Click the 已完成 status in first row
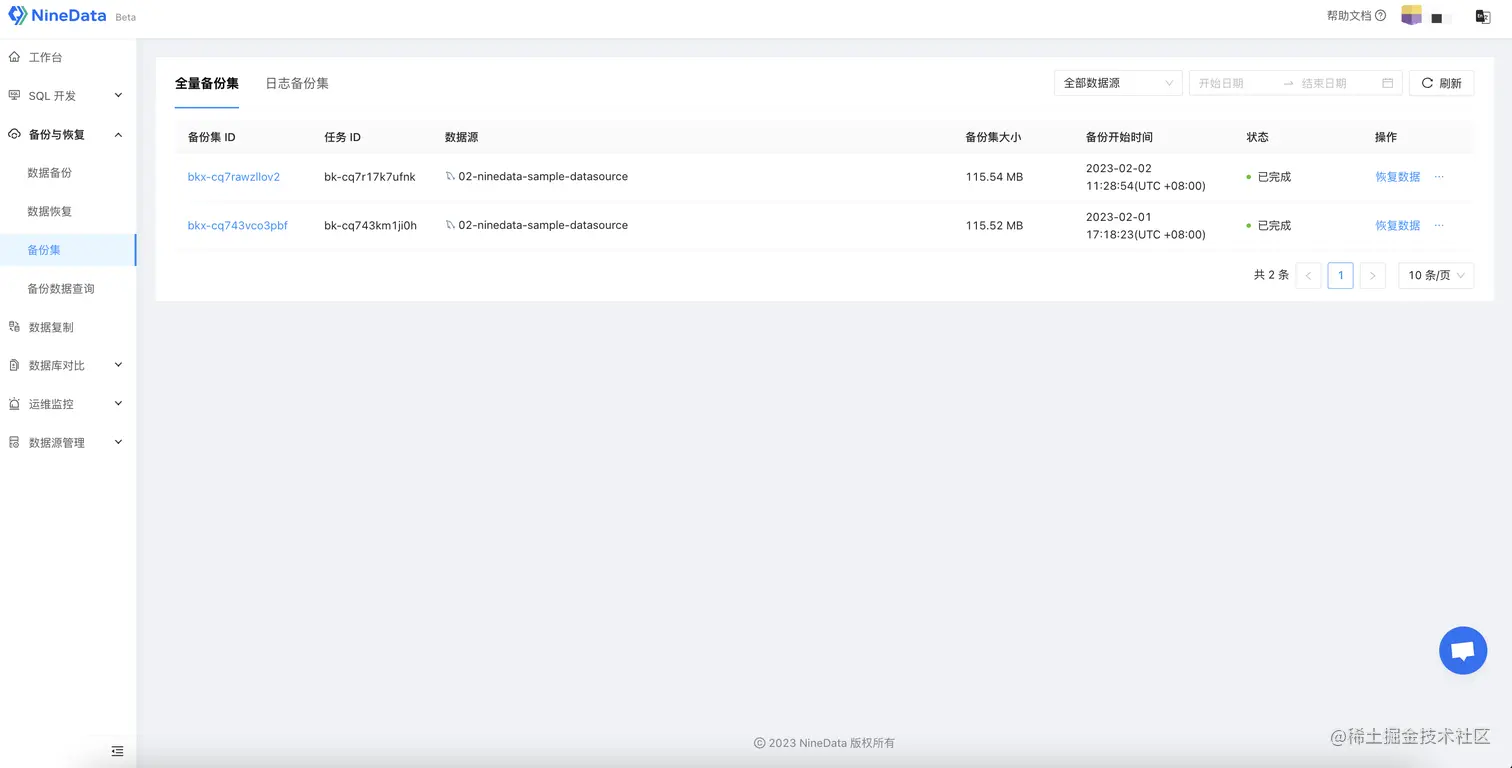Viewport: 1512px width, 768px height. [1274, 177]
